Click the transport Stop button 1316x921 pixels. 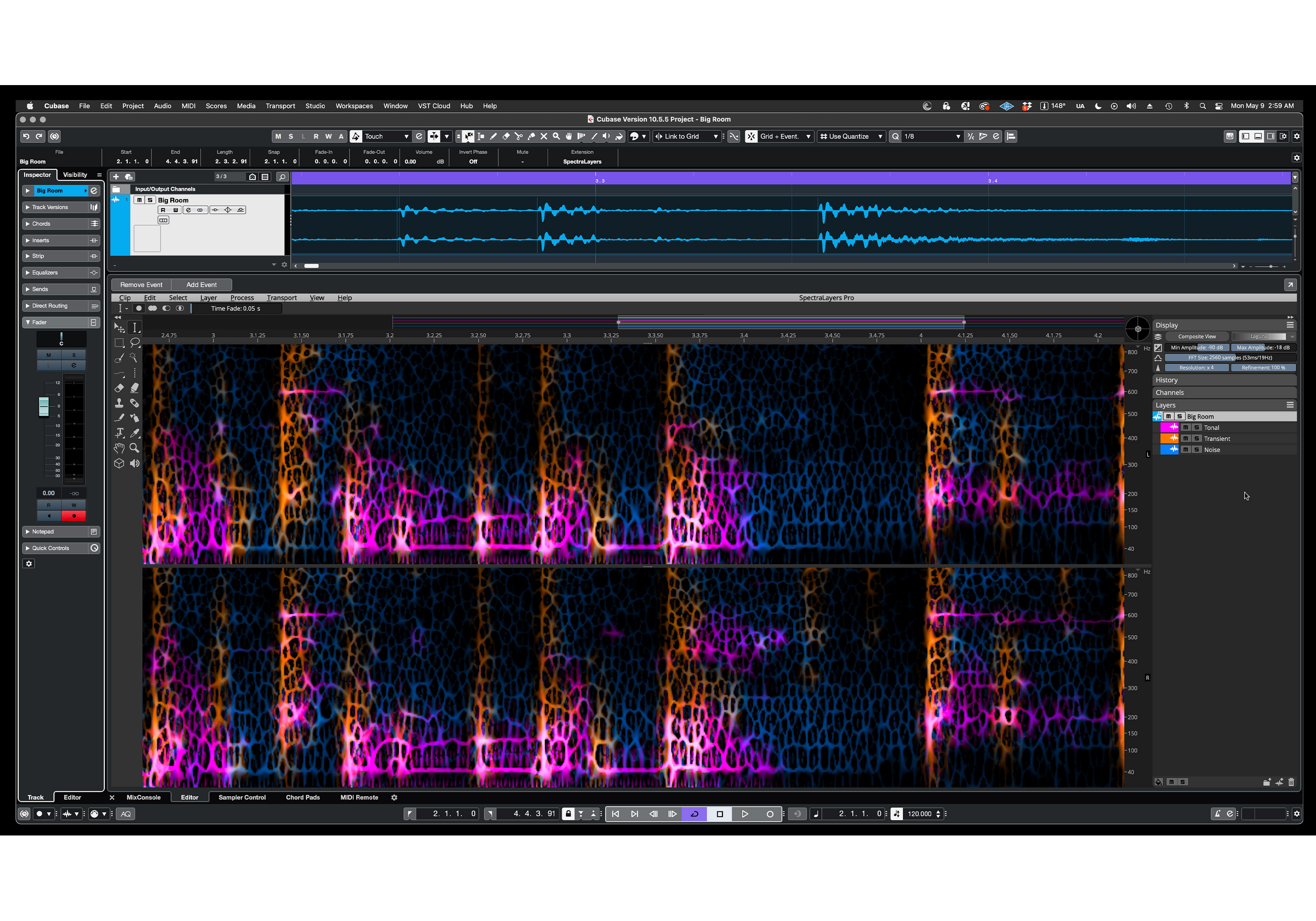pyautogui.click(x=719, y=814)
